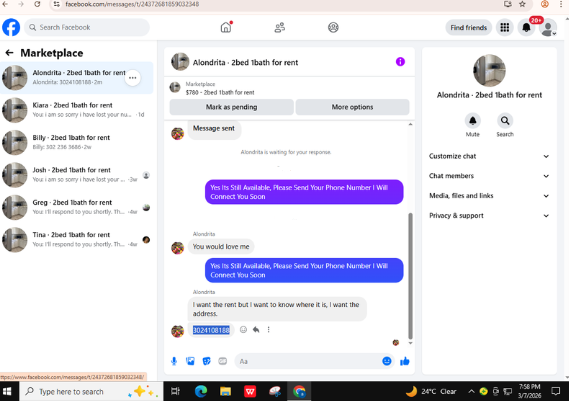Image resolution: width=569 pixels, height=401 pixels.
Task: Open the Alondrita conversation header name
Action: point(245,62)
